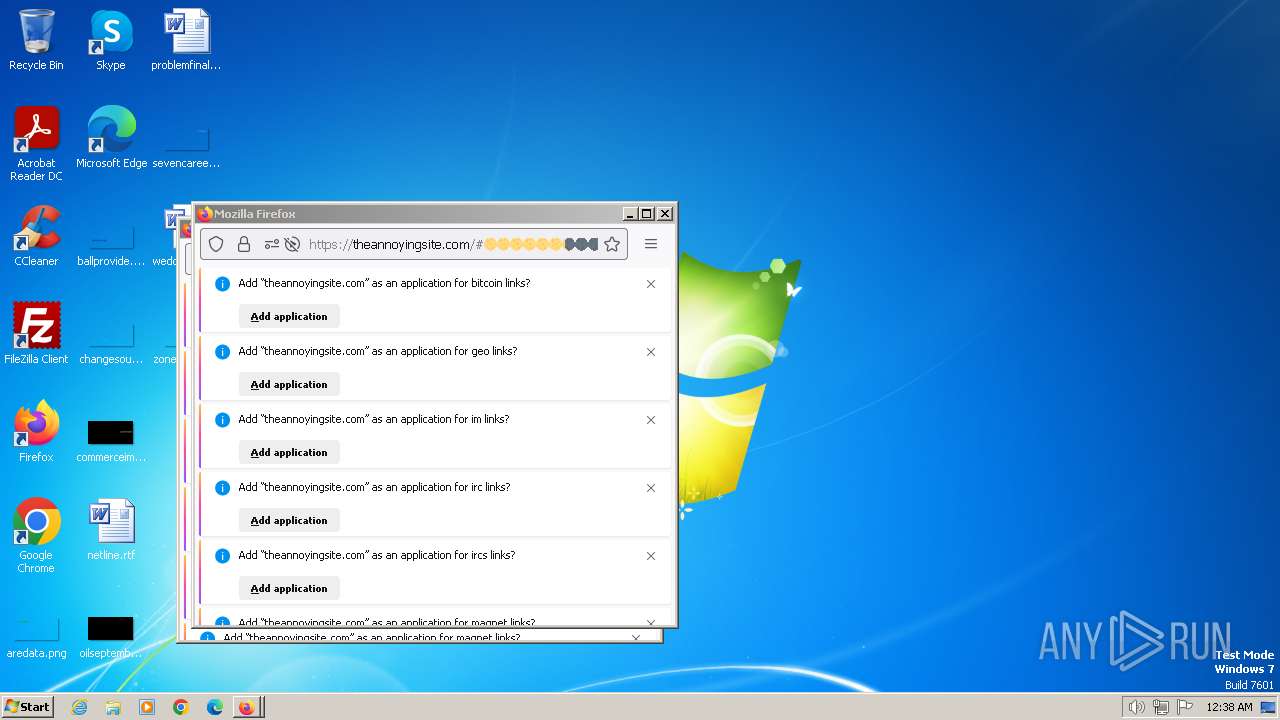1280x720 pixels.
Task: Select problemfinal document on desktop
Action: [x=186, y=40]
